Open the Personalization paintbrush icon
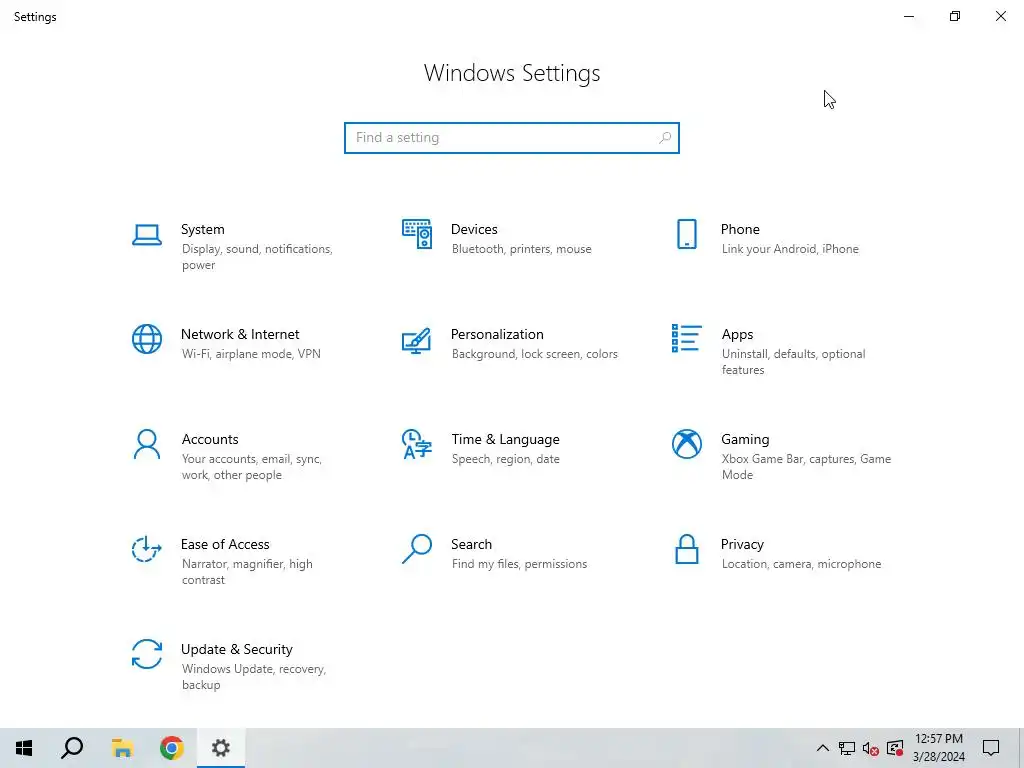The image size is (1024, 768). point(417,340)
